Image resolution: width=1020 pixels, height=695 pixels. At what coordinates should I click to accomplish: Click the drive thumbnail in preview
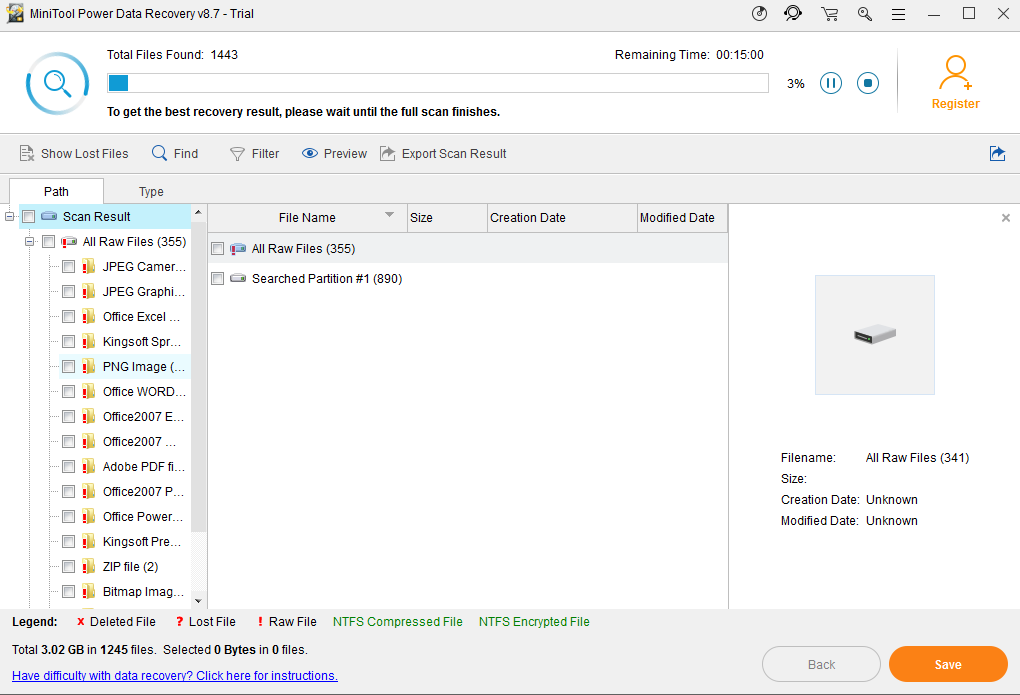(875, 334)
